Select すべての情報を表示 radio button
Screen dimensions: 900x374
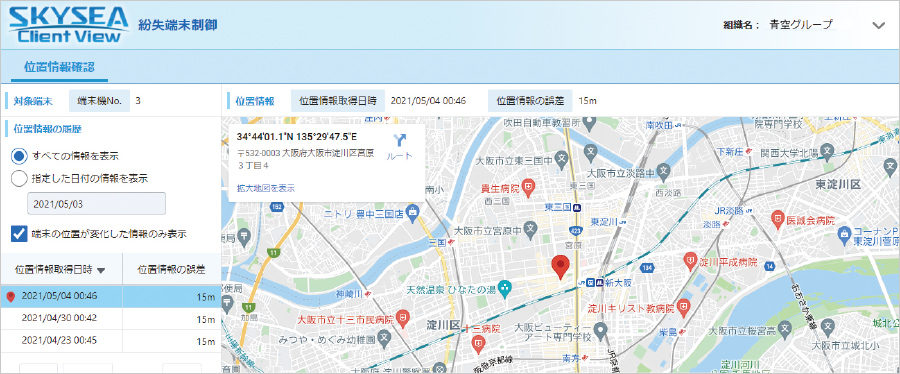coord(19,155)
